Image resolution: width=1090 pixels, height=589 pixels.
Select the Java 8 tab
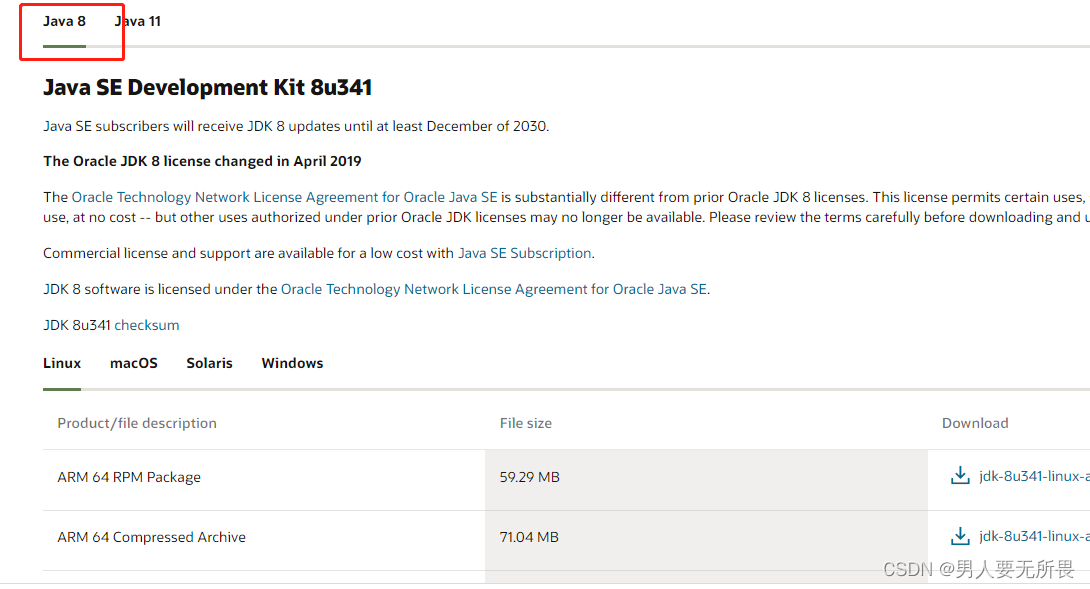(x=64, y=22)
